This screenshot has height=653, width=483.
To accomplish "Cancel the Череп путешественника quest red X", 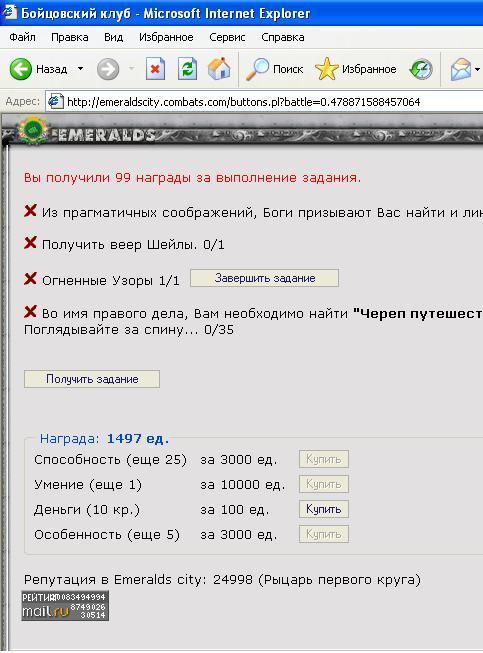I will (x=30, y=311).
